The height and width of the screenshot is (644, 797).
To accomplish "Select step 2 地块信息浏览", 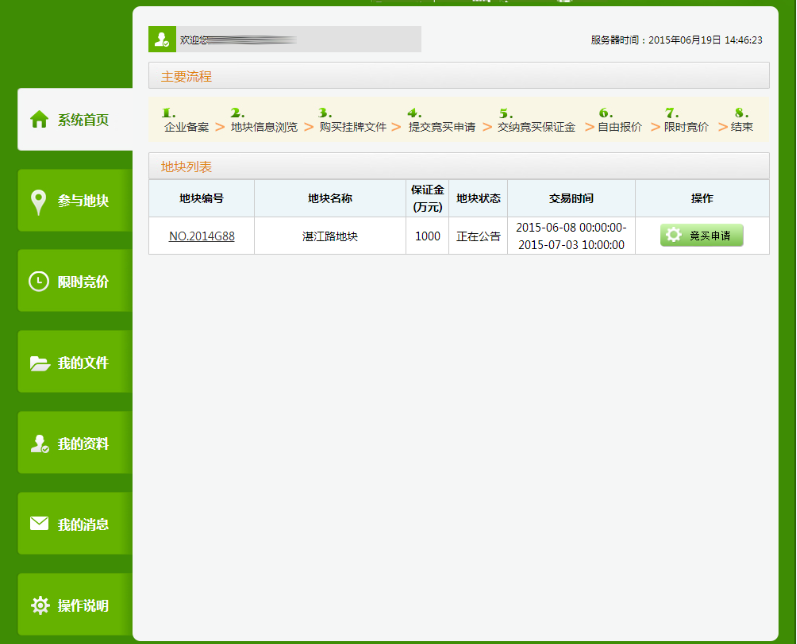I will pos(264,127).
